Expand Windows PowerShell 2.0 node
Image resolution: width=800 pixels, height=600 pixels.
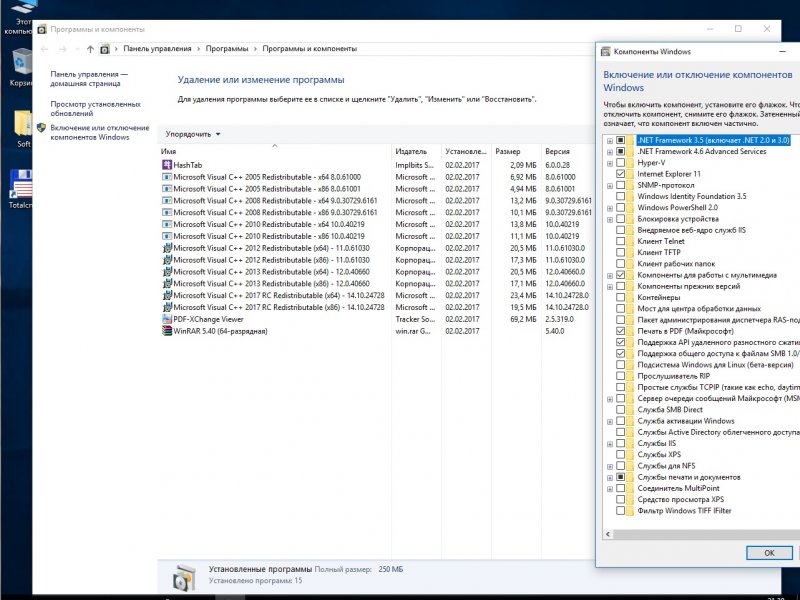coord(610,208)
